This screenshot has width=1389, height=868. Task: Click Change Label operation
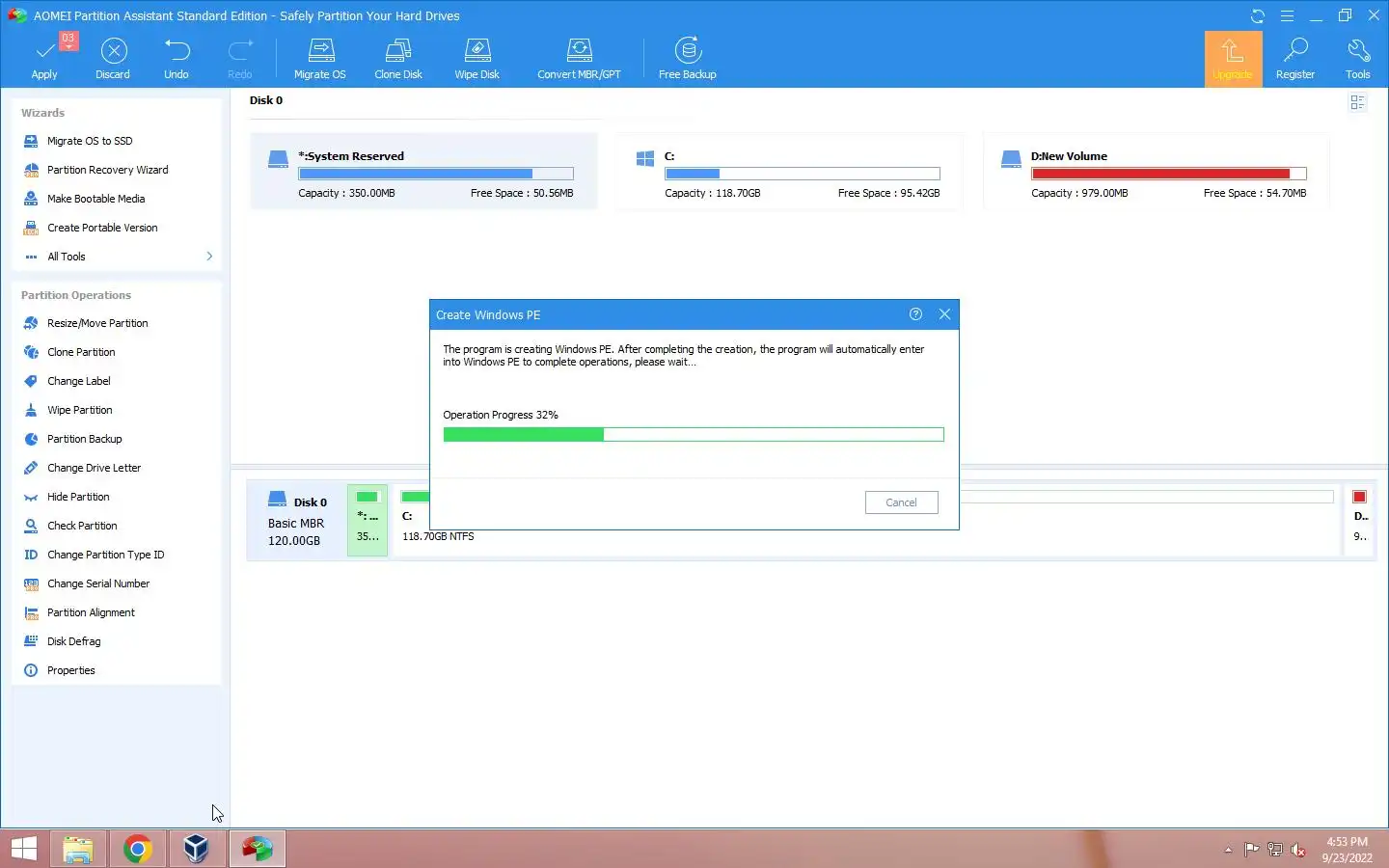pos(78,381)
